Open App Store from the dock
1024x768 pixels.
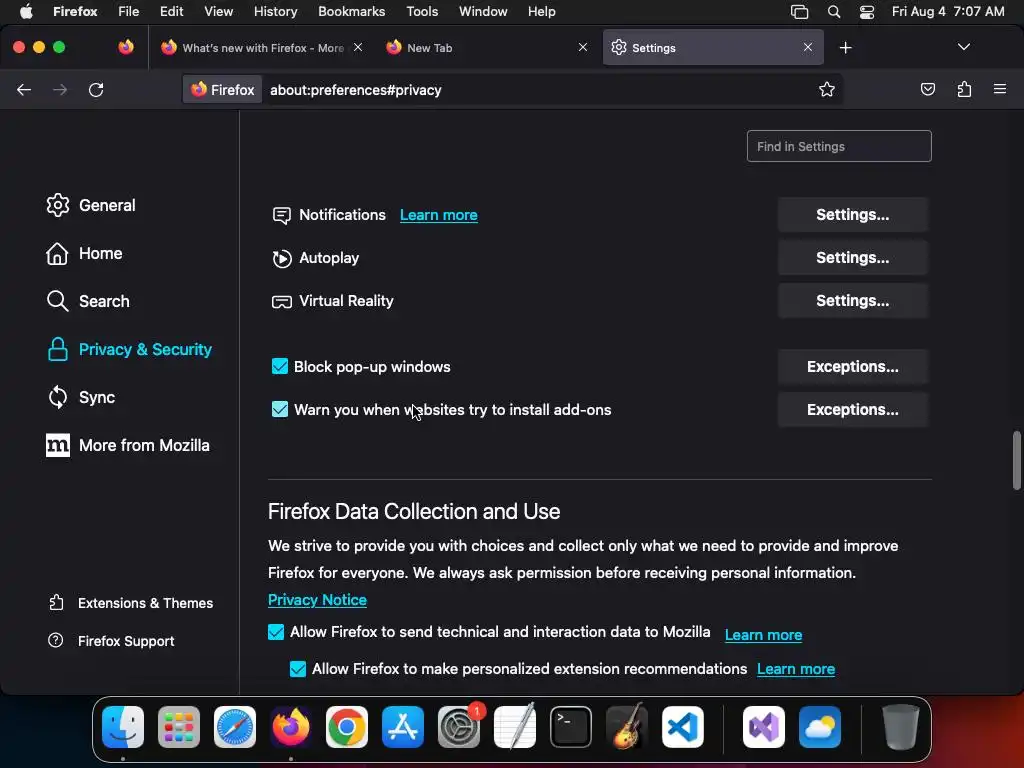point(403,727)
